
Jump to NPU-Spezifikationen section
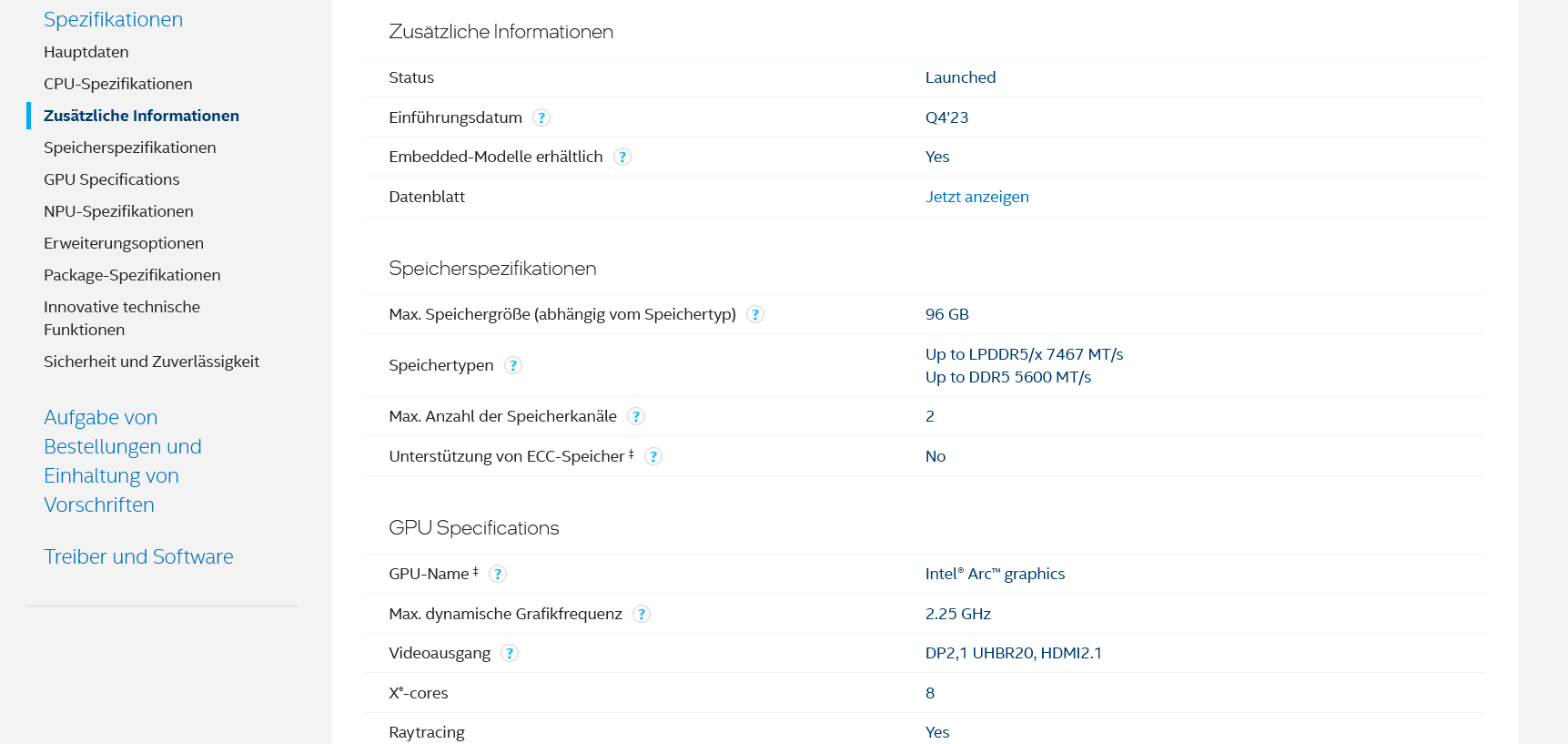[118, 211]
